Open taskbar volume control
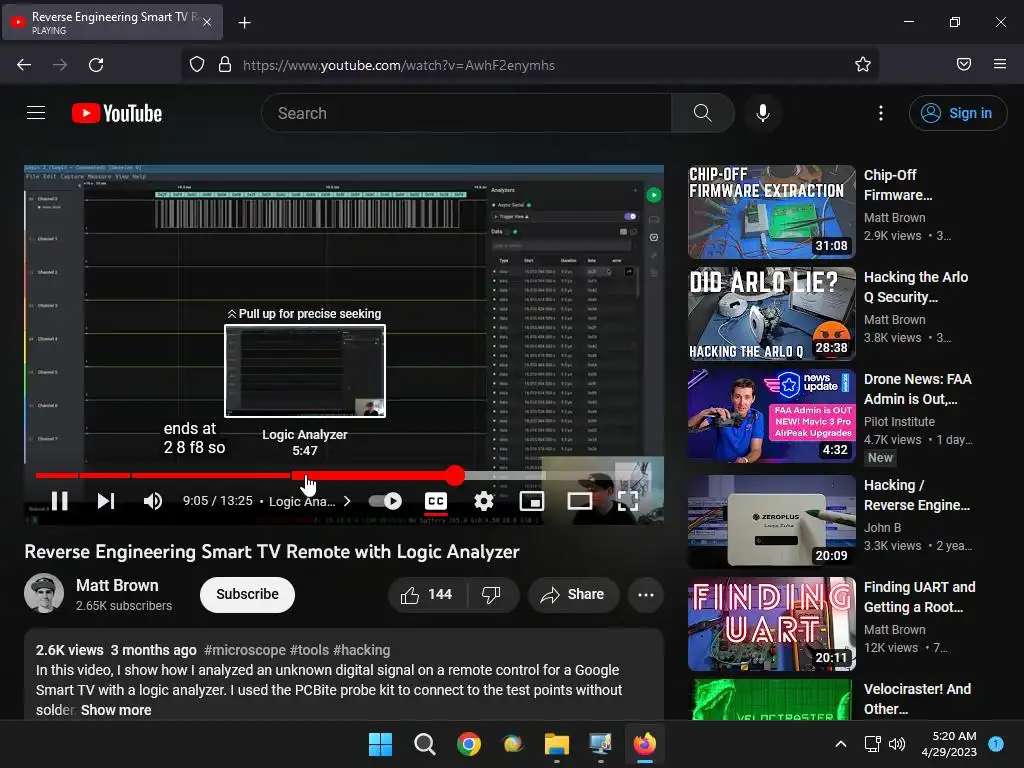Image resolution: width=1024 pixels, height=768 pixels. [897, 744]
